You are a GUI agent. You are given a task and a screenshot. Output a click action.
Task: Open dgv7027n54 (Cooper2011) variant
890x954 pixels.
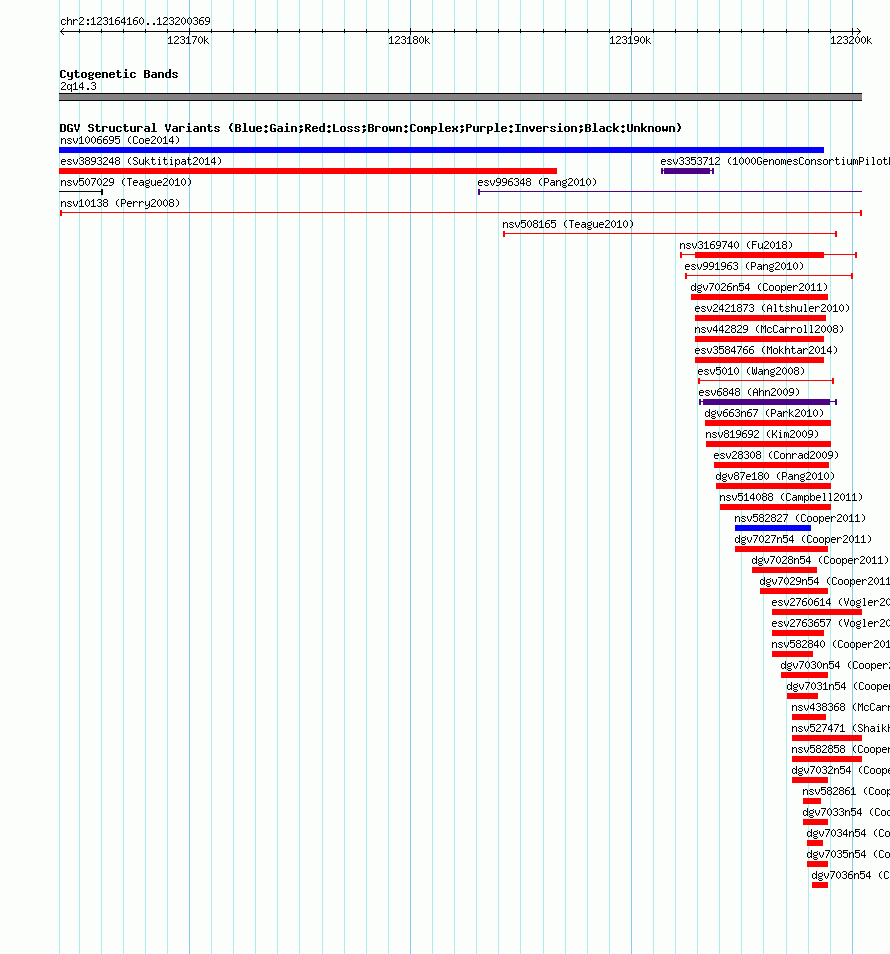(803, 539)
